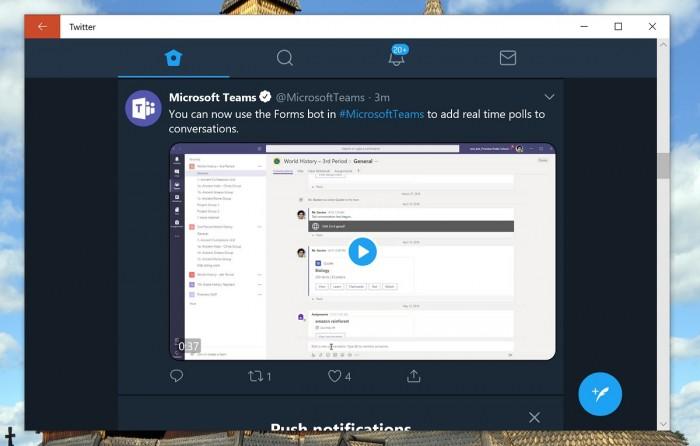Compose a new tweet
700x446 pixels.
point(600,394)
